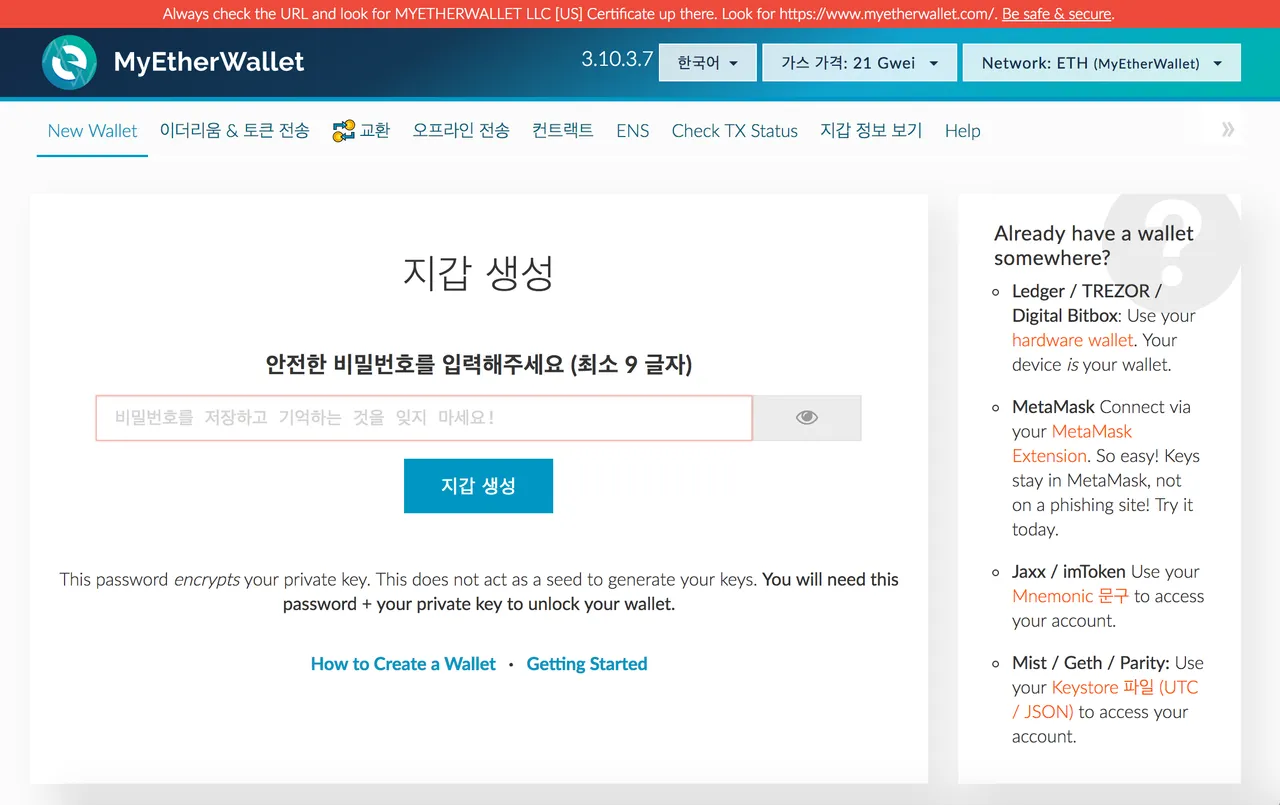Open the Check TX Status tab

pyautogui.click(x=735, y=131)
